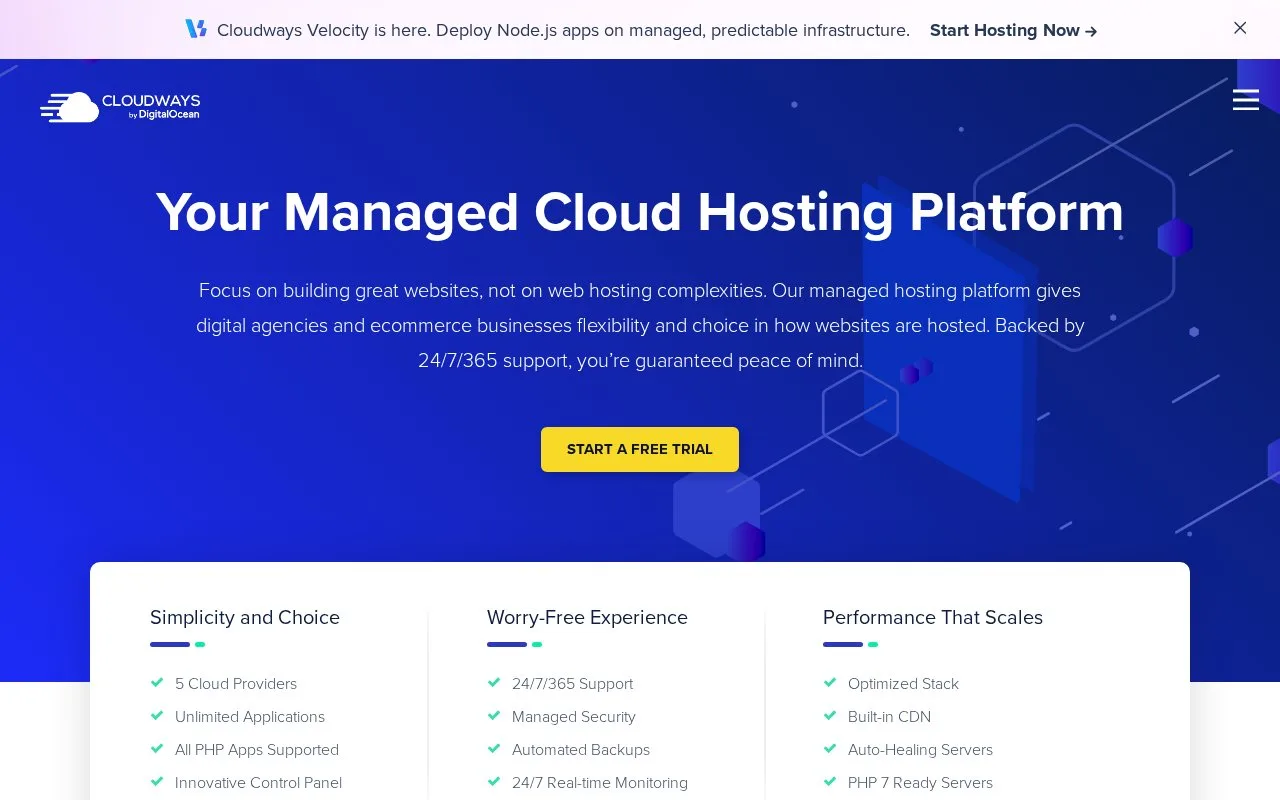Screen dimensions: 1280x800
Task: Click the checkmark beside Optimized Stack
Action: 830,683
